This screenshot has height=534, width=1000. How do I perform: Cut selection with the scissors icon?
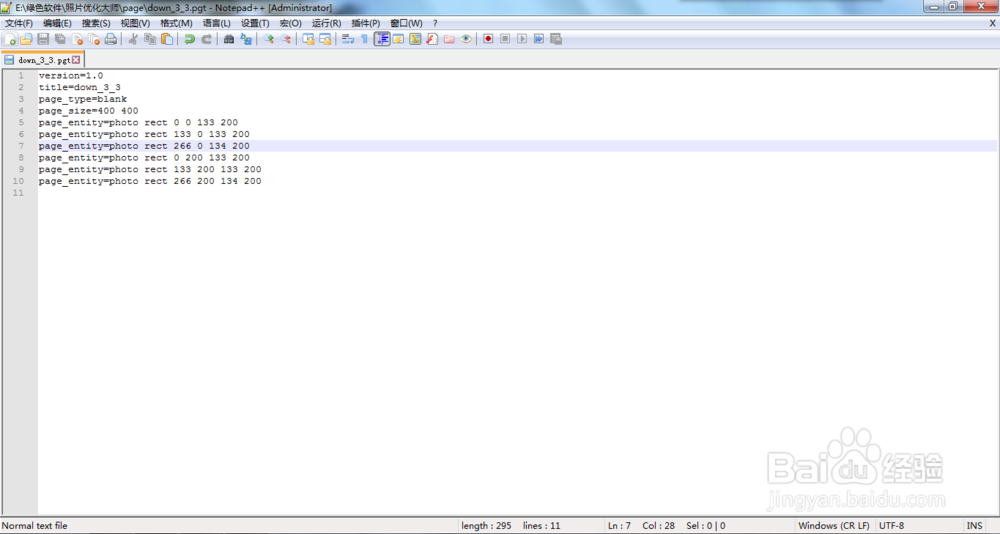[x=133, y=39]
